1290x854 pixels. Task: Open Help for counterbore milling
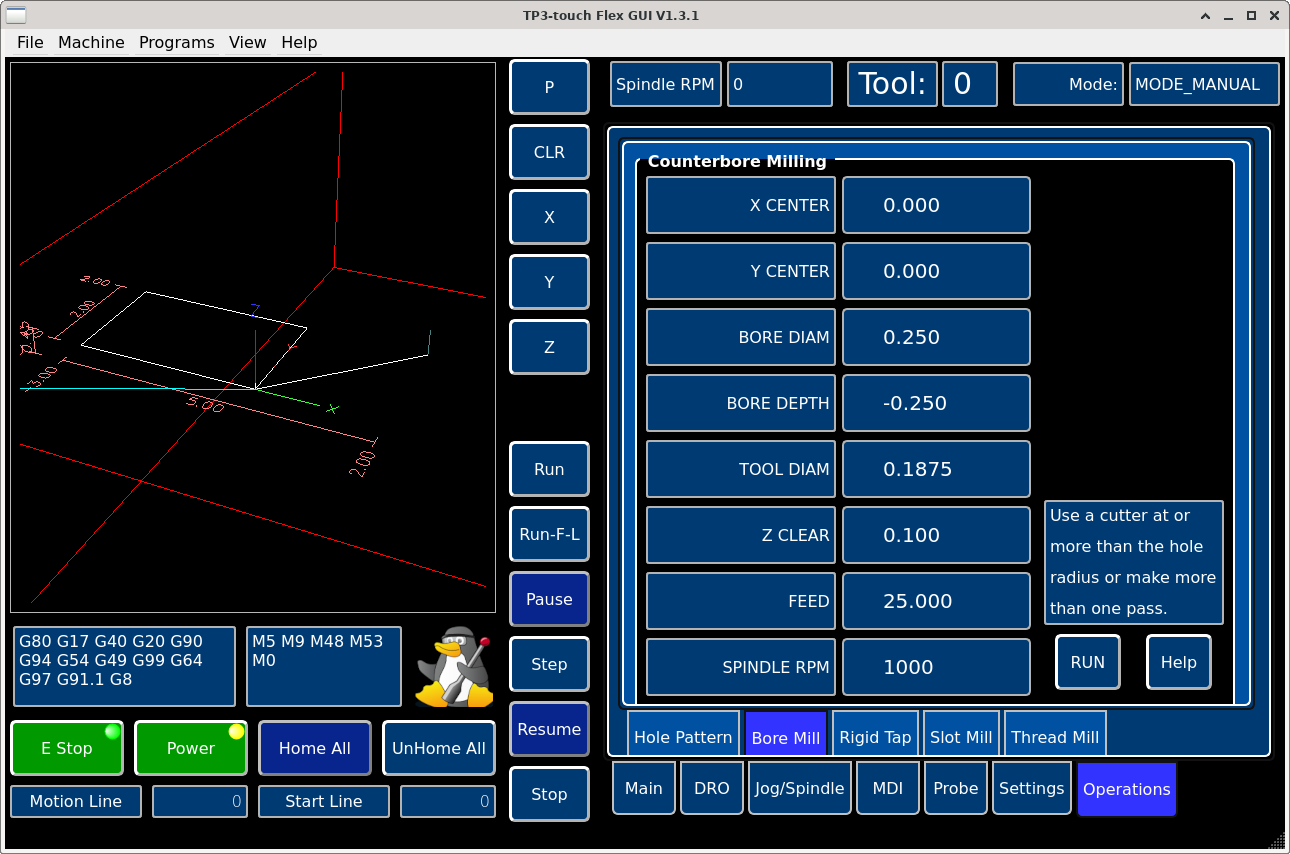1178,662
